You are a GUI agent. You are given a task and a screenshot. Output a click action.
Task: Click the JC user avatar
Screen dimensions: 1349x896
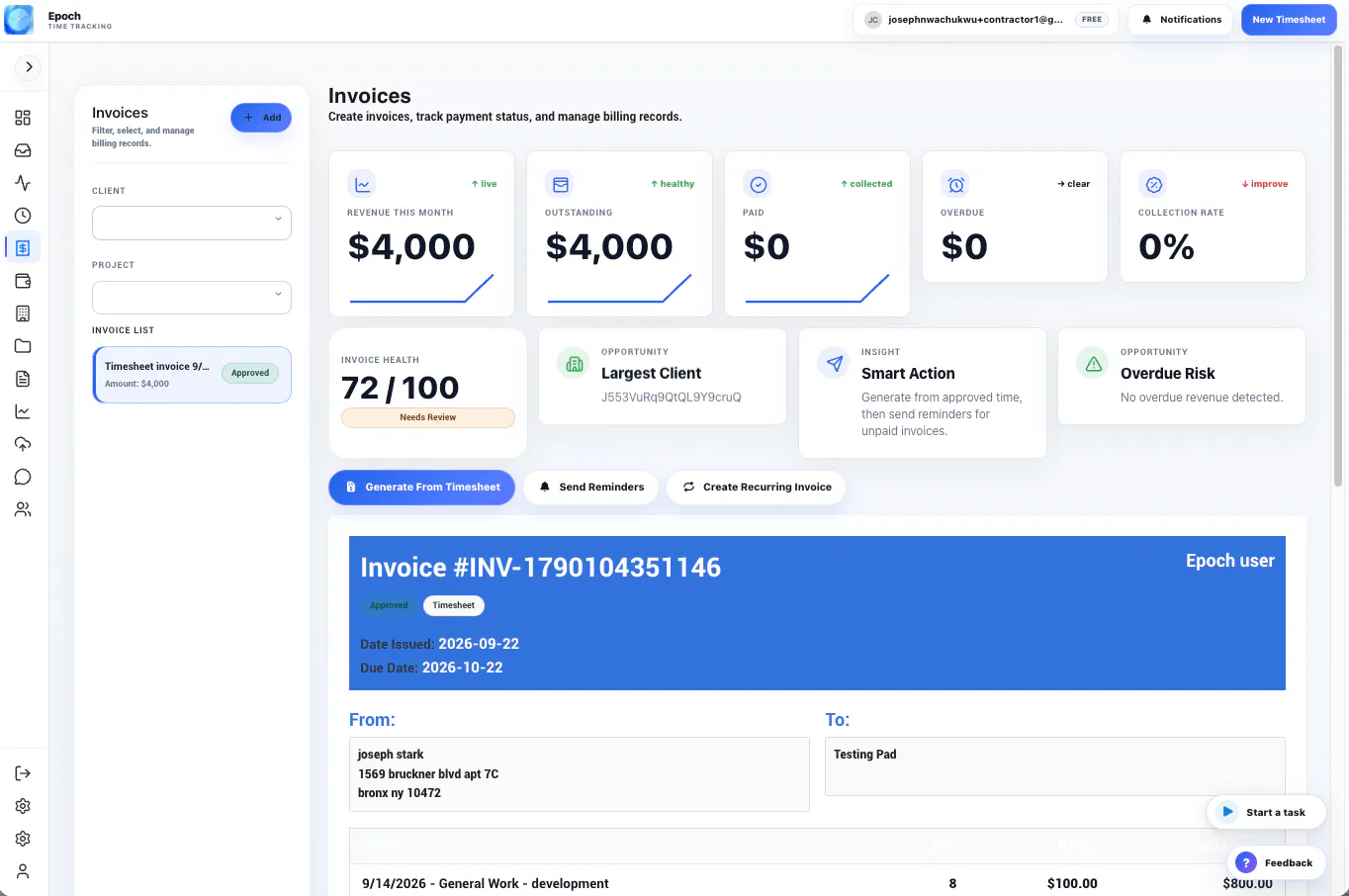point(873,20)
